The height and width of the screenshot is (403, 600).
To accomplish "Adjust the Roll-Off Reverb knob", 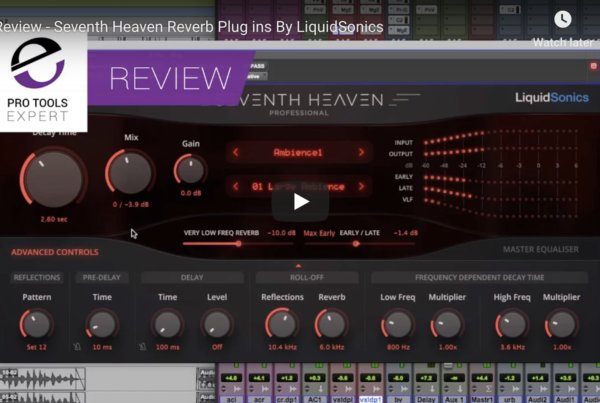I will tap(331, 324).
